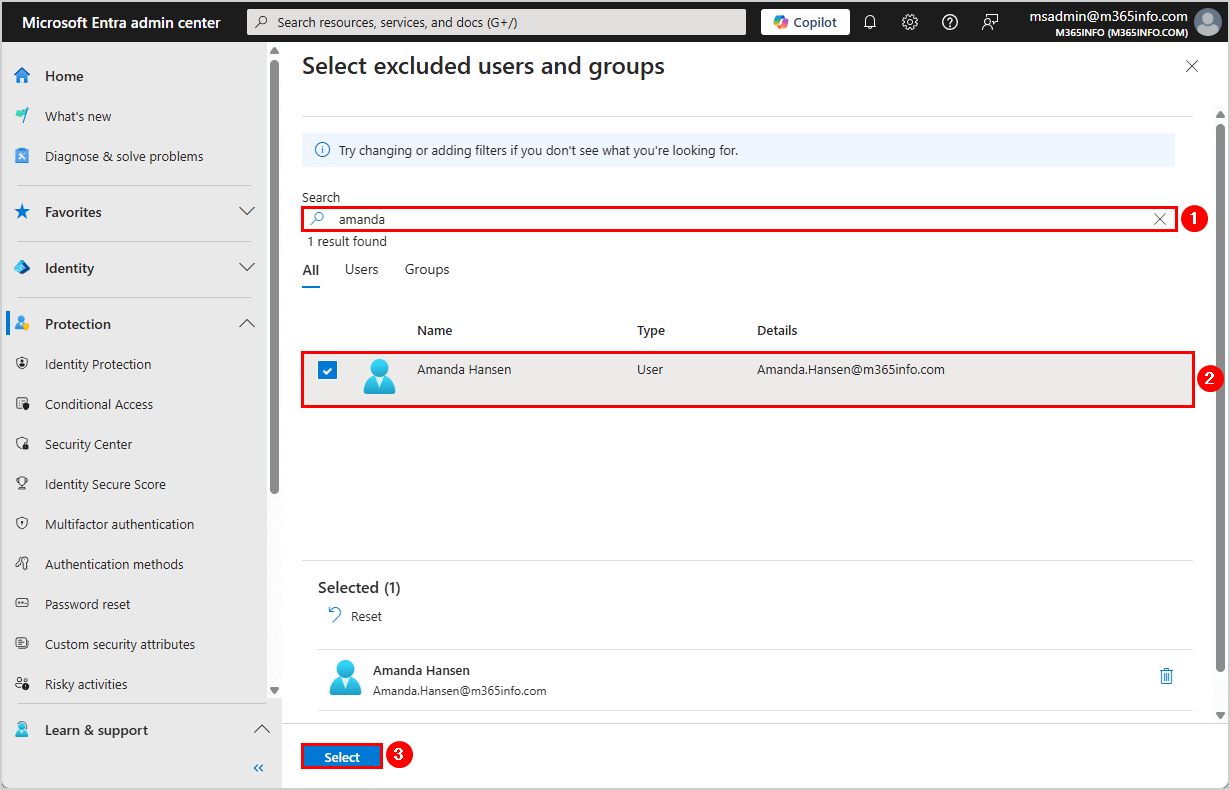Open the help question mark icon
This screenshot has width=1230, height=790.
(950, 22)
